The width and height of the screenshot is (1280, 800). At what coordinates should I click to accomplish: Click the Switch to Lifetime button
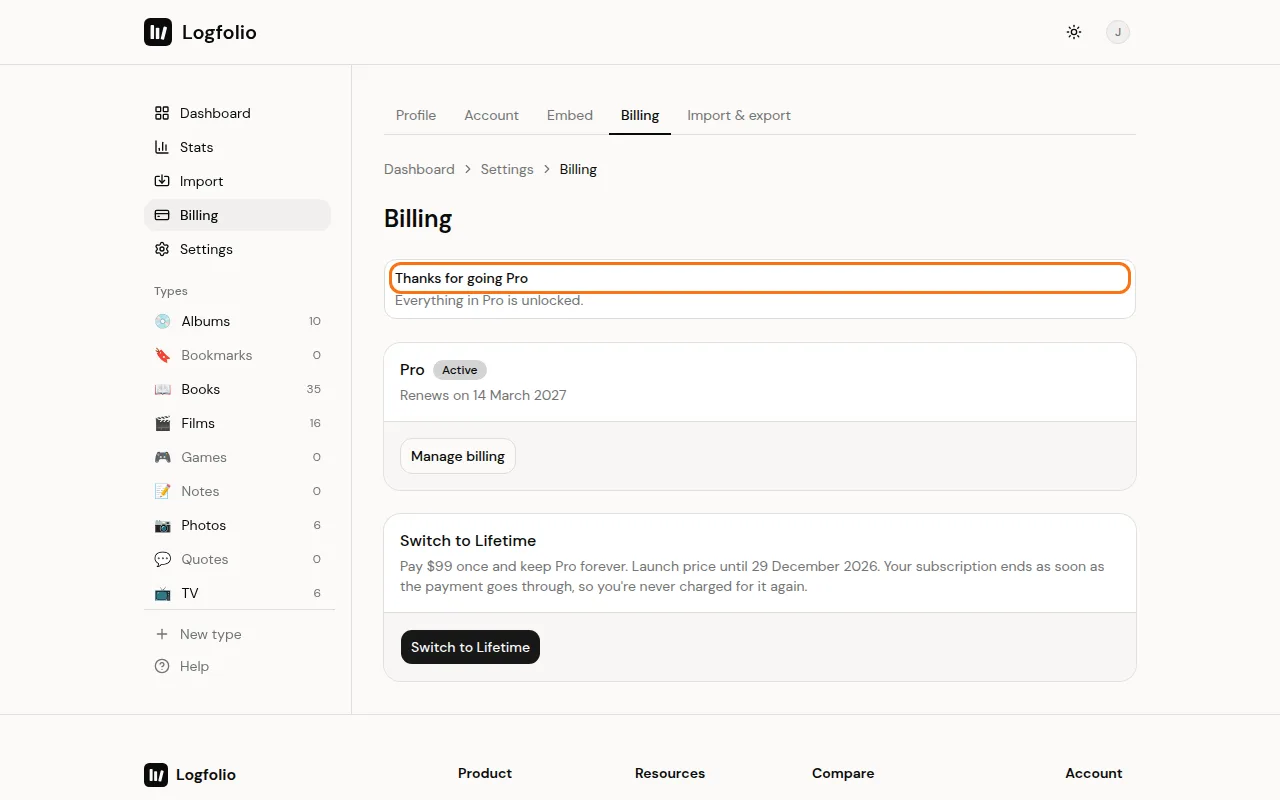470,647
